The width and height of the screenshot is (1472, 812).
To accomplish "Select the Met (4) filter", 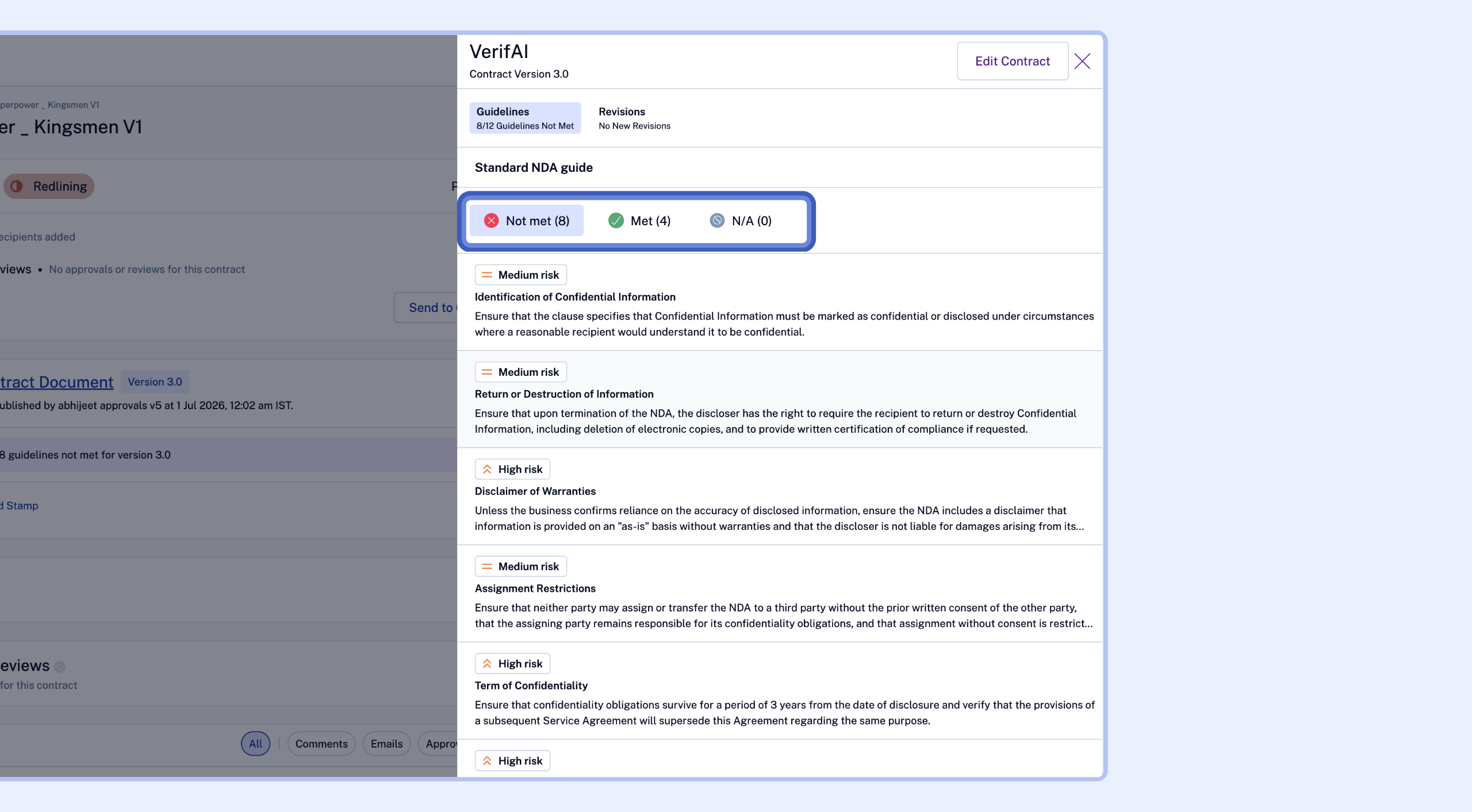I will point(639,221).
